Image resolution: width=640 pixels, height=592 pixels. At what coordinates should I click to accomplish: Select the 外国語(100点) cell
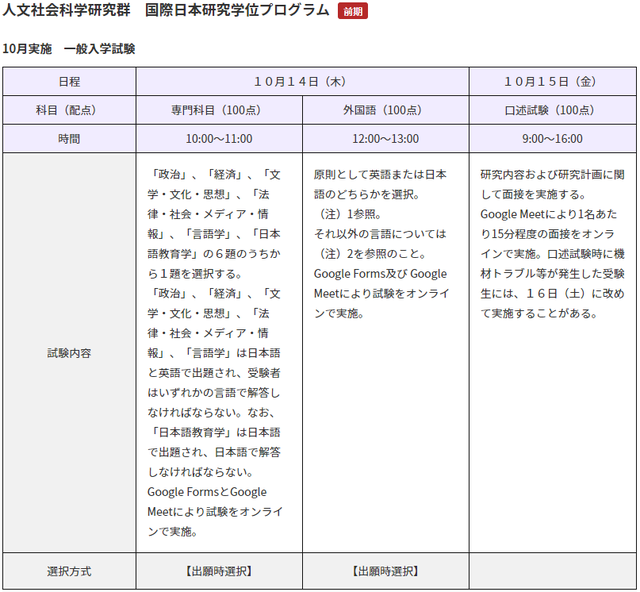[x=386, y=110]
